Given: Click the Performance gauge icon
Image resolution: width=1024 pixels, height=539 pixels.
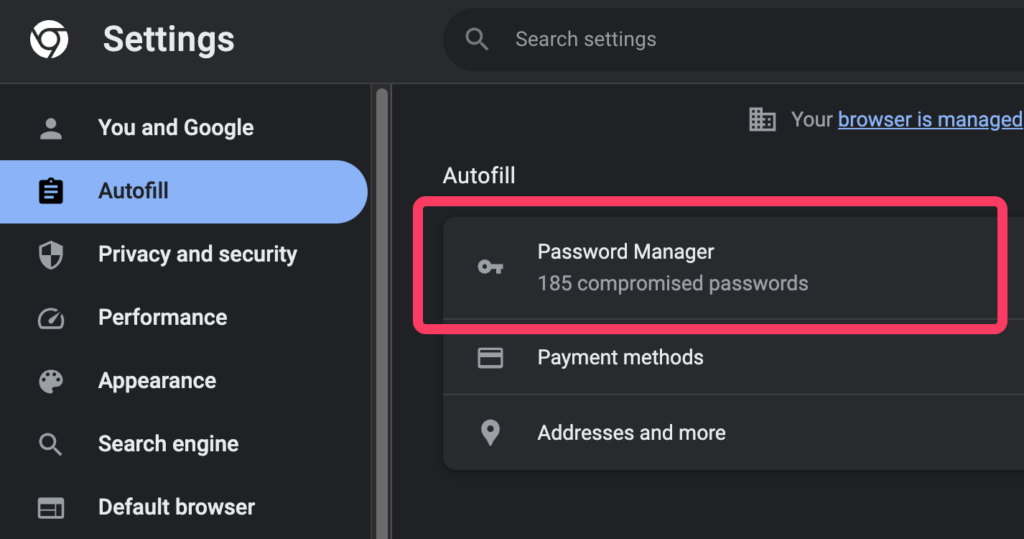Looking at the screenshot, I should point(50,318).
